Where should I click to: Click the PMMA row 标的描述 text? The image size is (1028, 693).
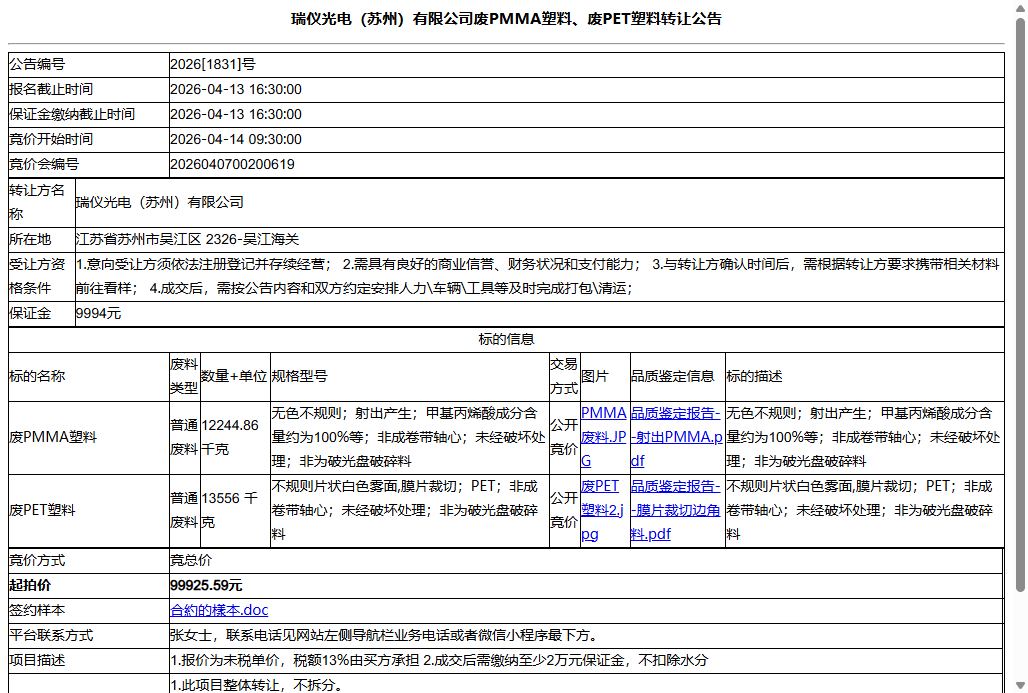click(x=863, y=437)
